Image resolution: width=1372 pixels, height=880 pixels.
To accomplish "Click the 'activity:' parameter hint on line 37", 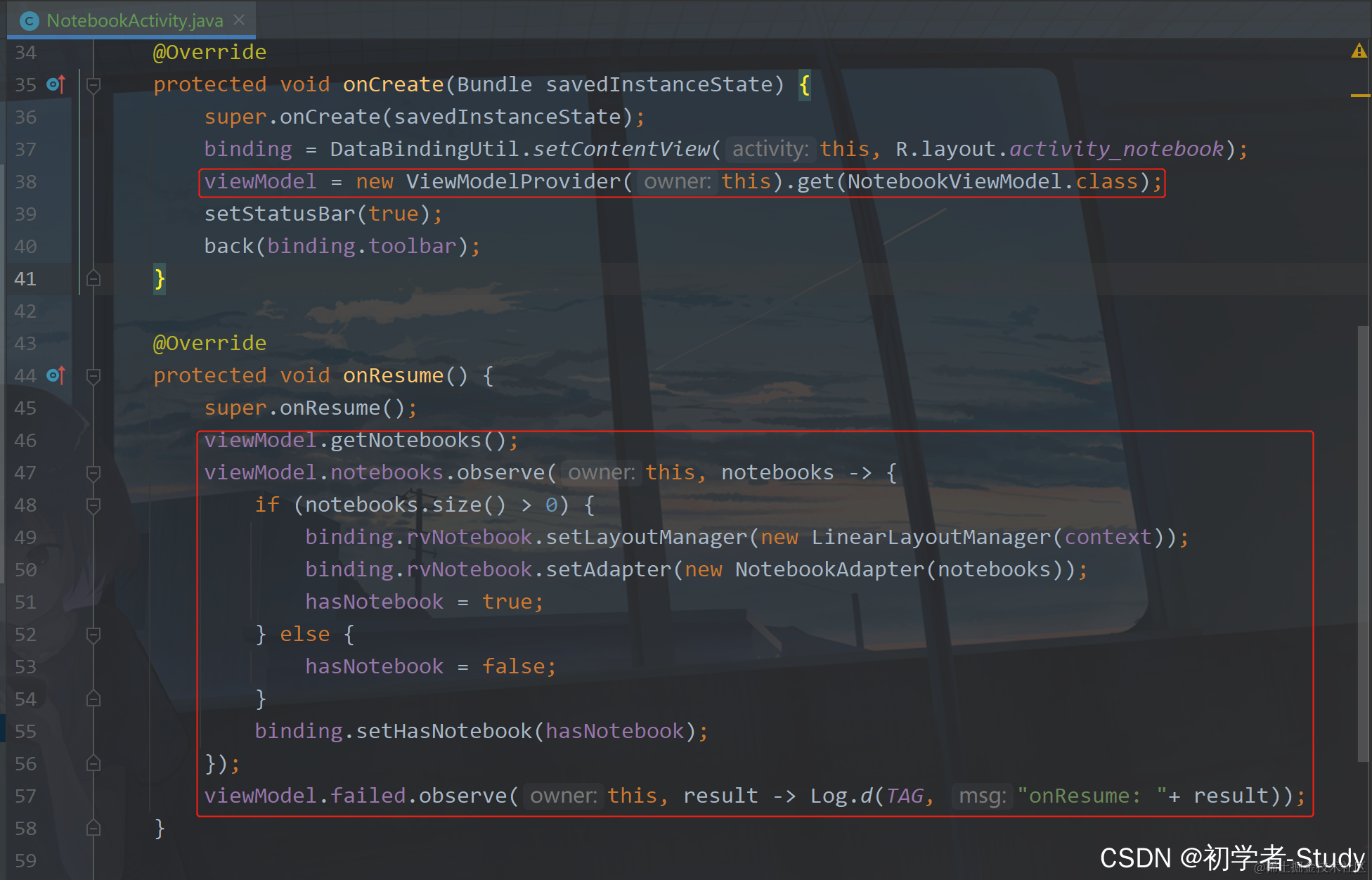I will pos(770,150).
